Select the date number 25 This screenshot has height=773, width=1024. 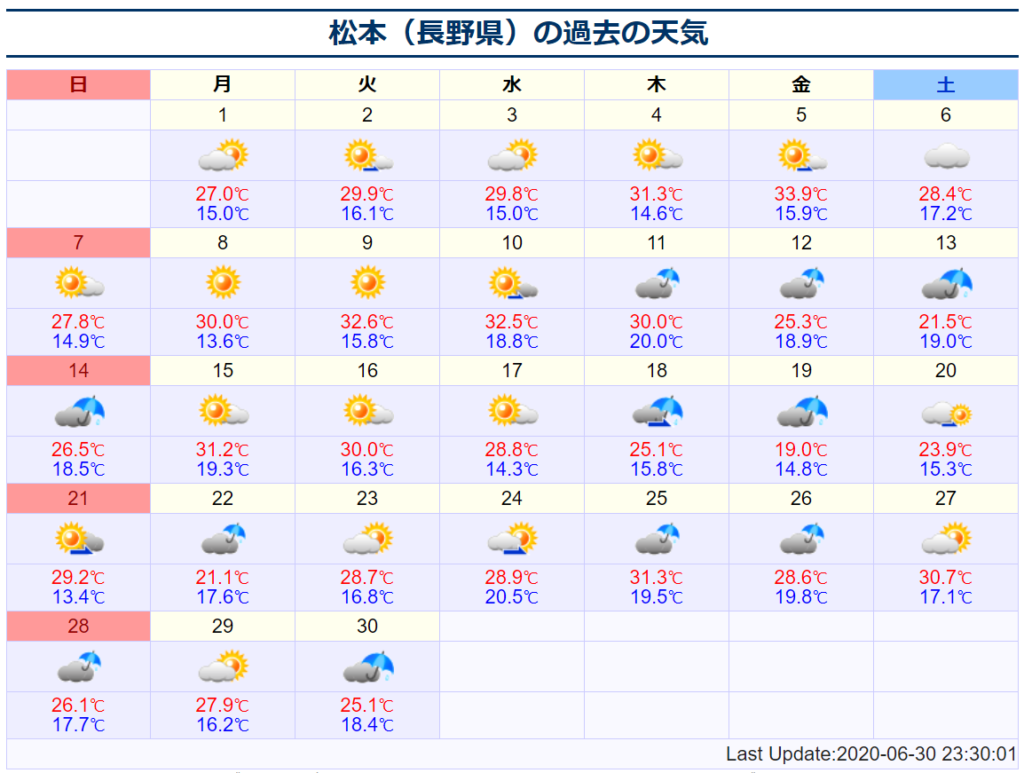point(656,499)
